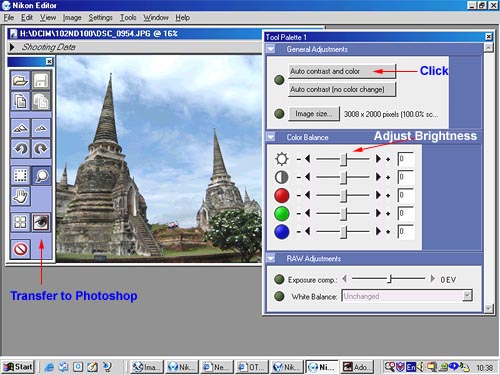Screen dimensions: 500x375
Task: Click the contrast slider handle
Action: [343, 177]
